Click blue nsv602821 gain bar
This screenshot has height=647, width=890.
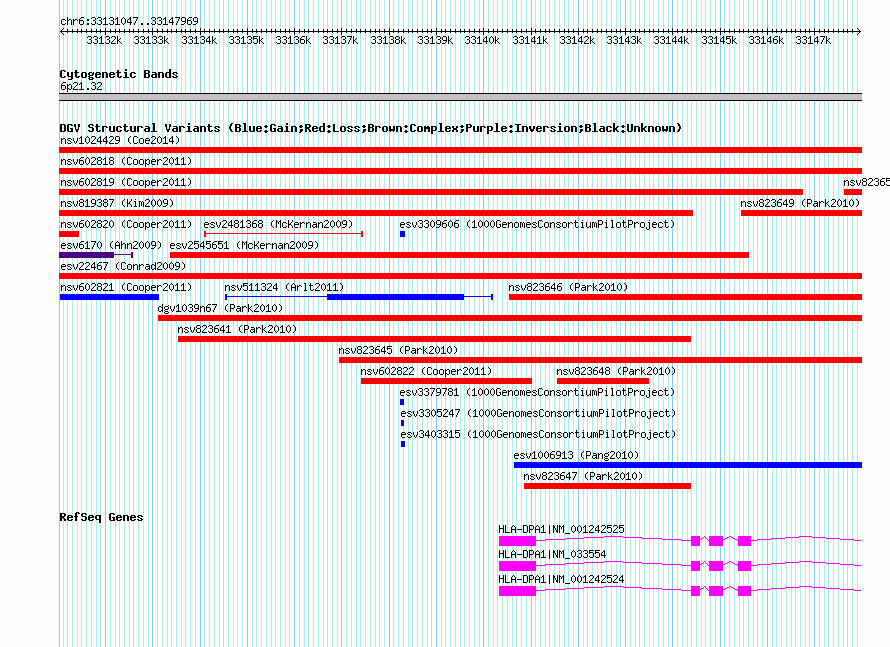109,297
